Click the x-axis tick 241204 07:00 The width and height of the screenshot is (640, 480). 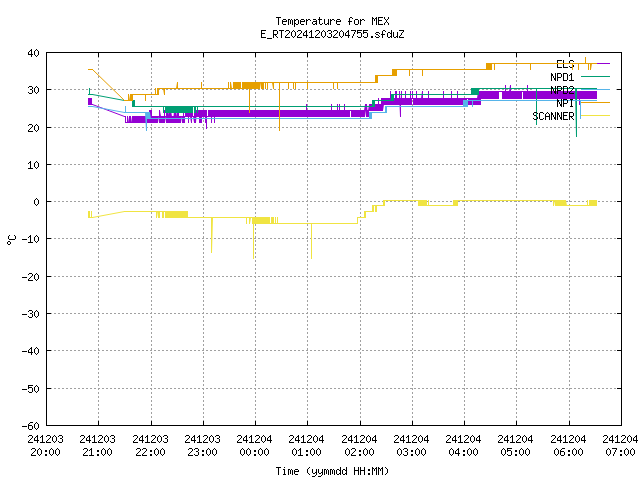[620, 446]
